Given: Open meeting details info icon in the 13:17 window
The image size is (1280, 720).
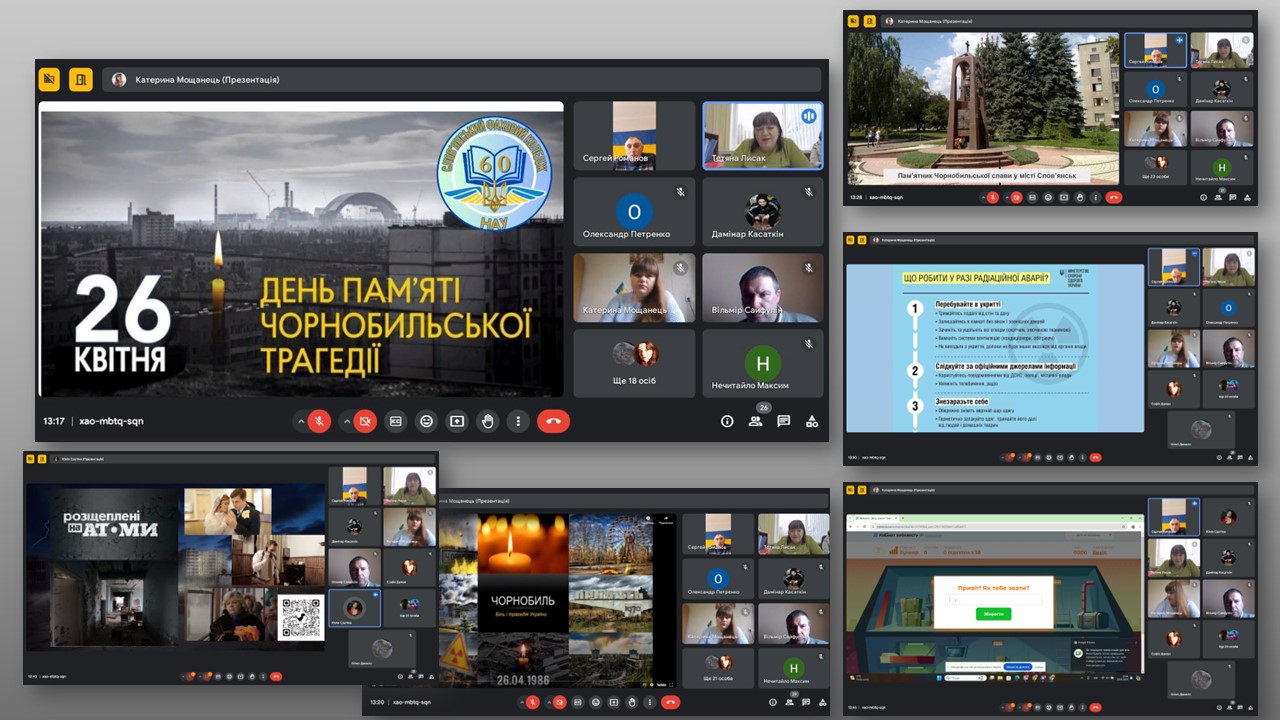Looking at the screenshot, I should pos(727,421).
